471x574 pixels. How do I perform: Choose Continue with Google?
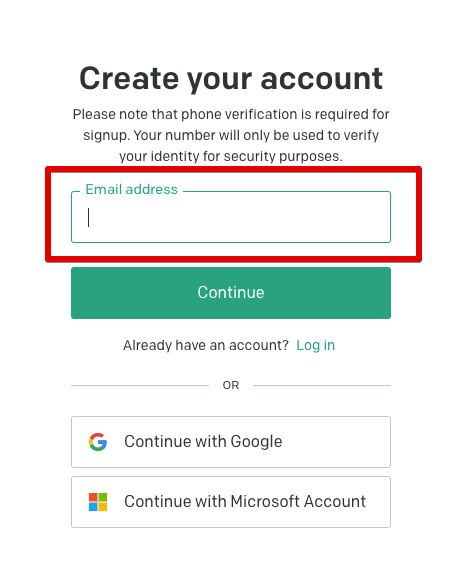(231, 442)
